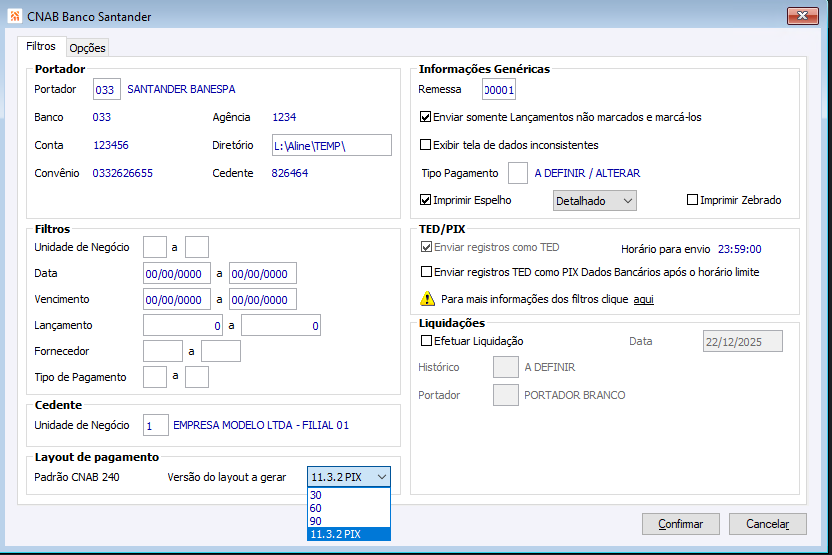Open the Detalhado dropdown
This screenshot has height=555, width=832.
pyautogui.click(x=594, y=201)
